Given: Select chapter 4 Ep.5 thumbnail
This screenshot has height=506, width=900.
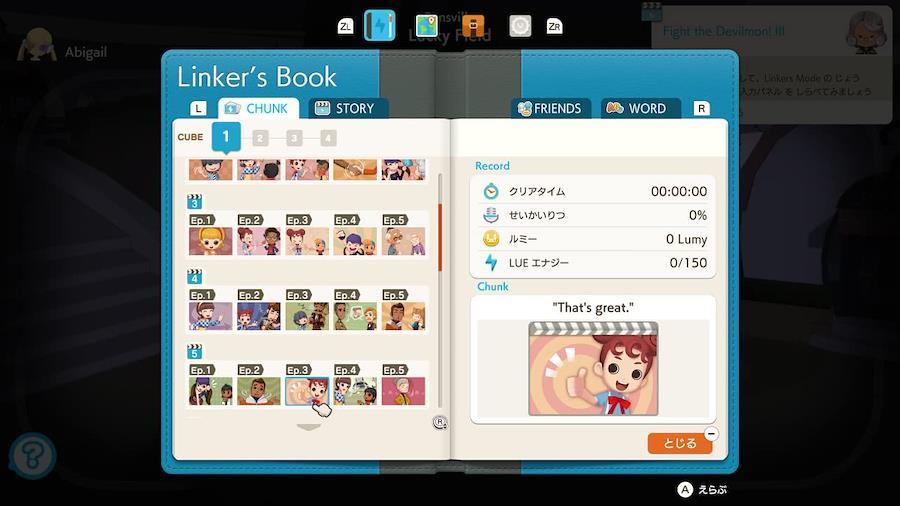Looking at the screenshot, I should (x=403, y=311).
